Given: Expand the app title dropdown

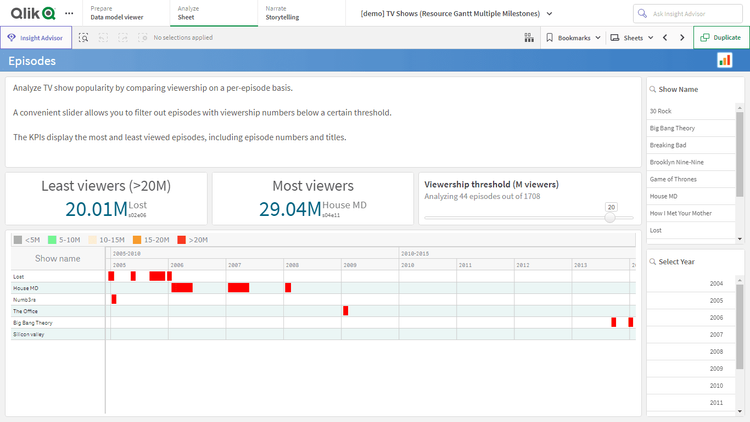Looking at the screenshot, I should click(547, 13).
